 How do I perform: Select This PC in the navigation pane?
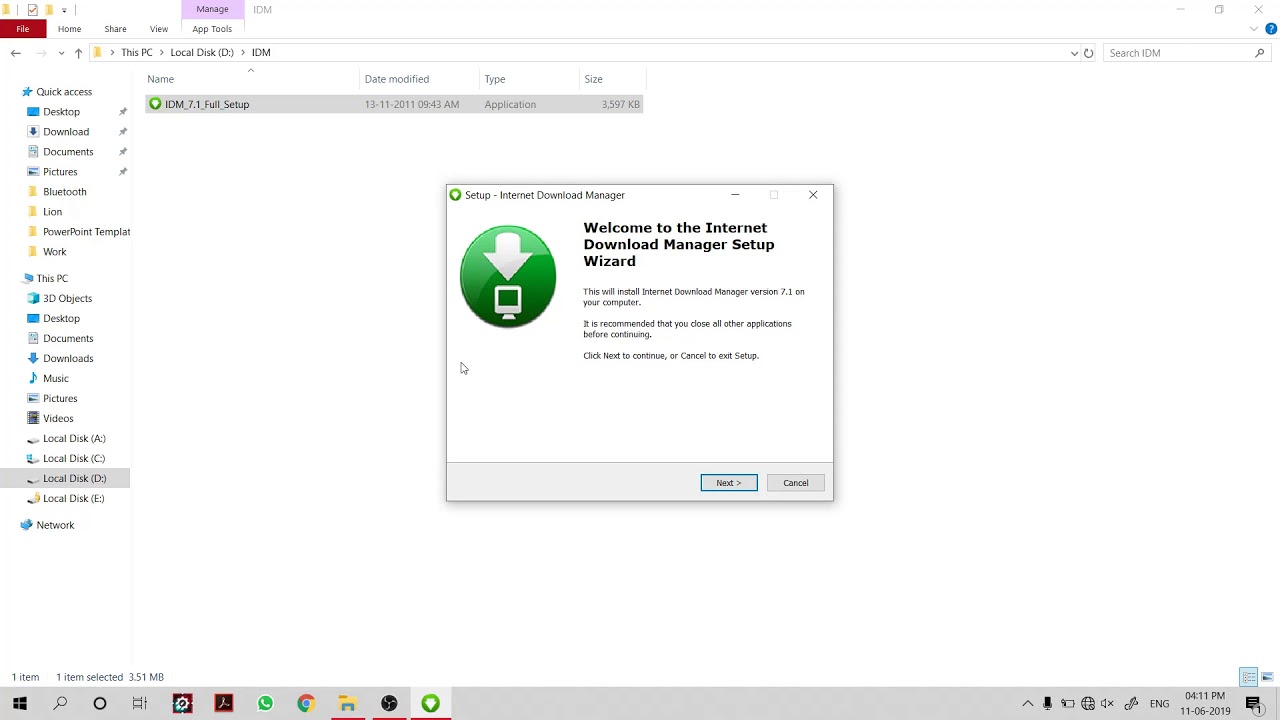(x=52, y=279)
